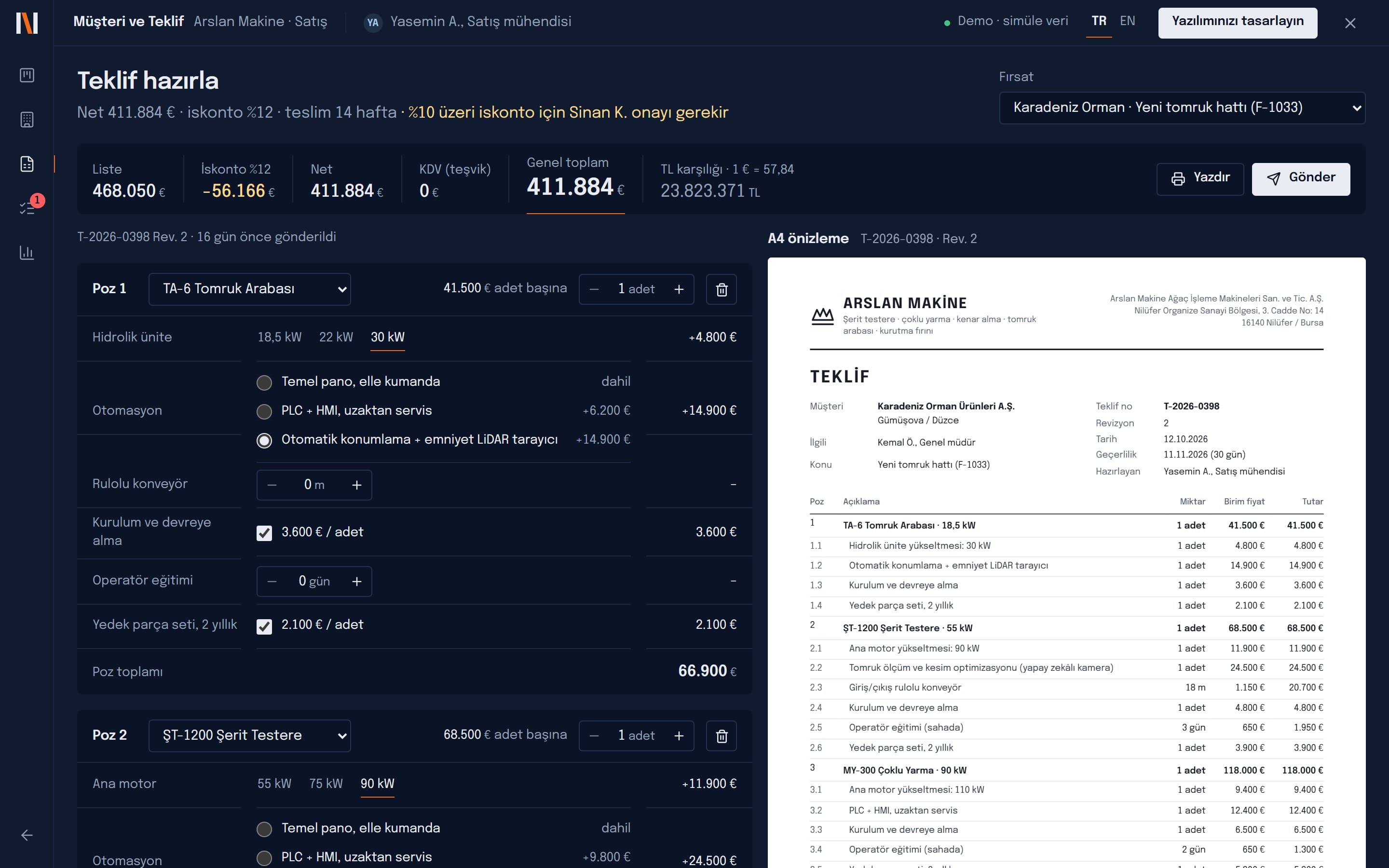This screenshot has height=868, width=1389.
Task: Increase Rulolu konveyör length with plus
Action: pyautogui.click(x=356, y=485)
